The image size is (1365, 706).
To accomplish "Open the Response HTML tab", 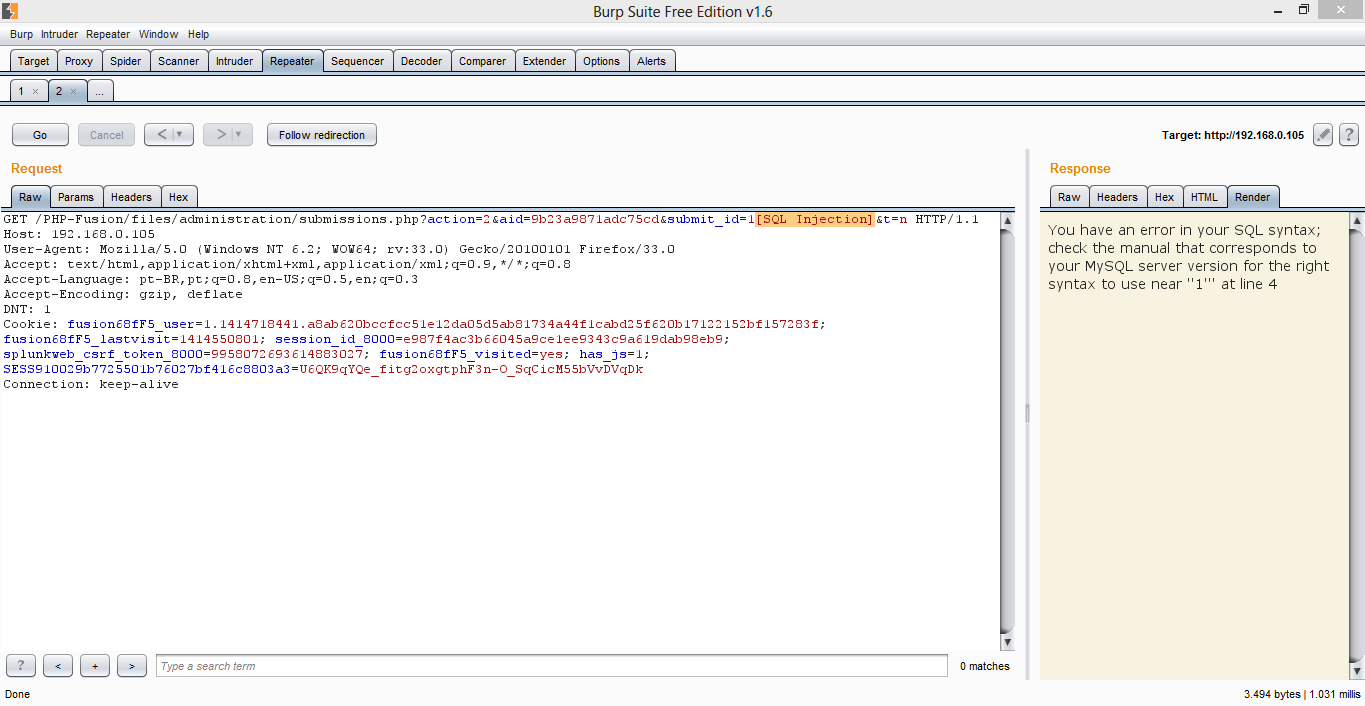I will (x=1205, y=197).
